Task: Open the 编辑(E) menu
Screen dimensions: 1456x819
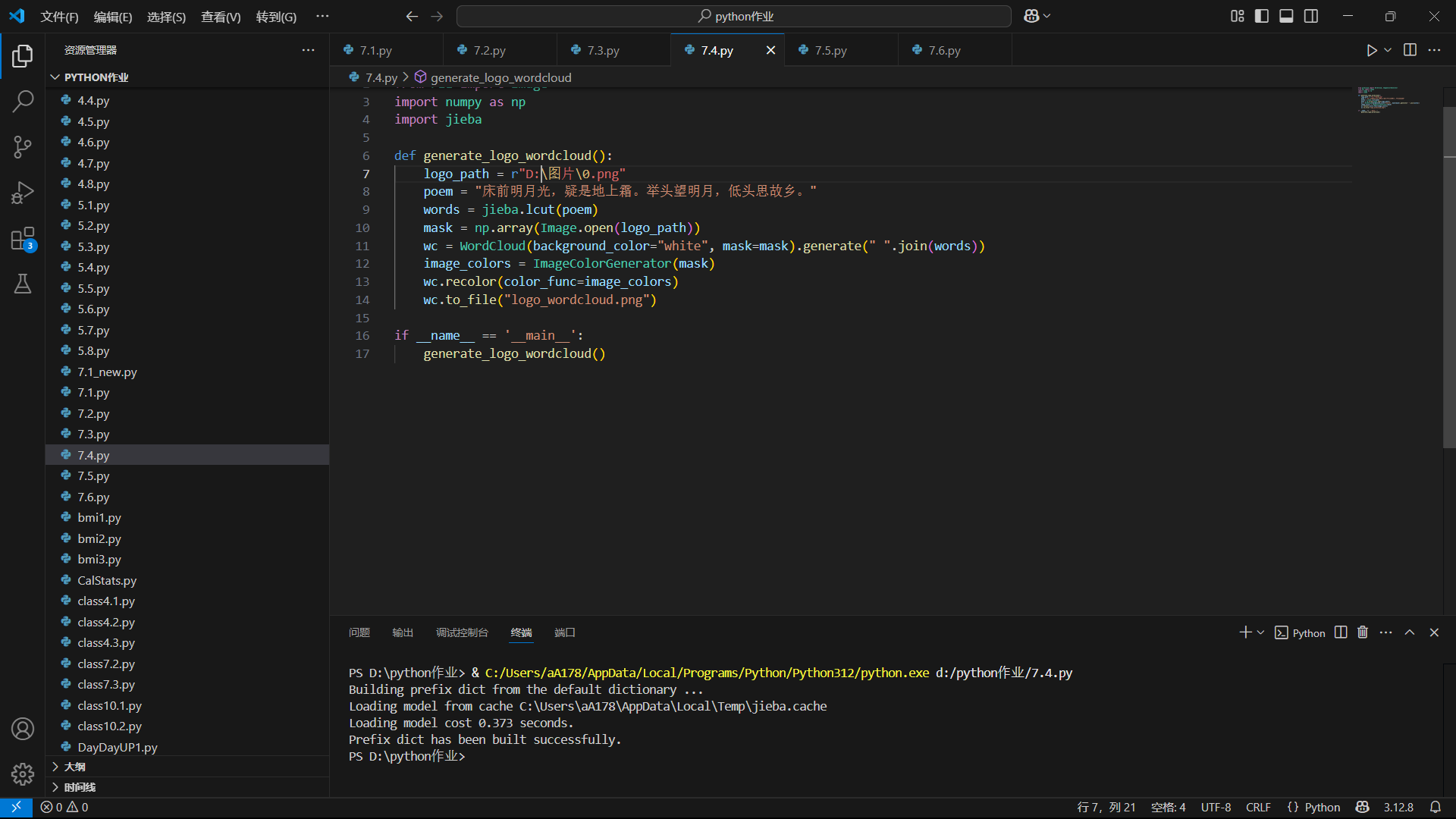Action: [112, 17]
